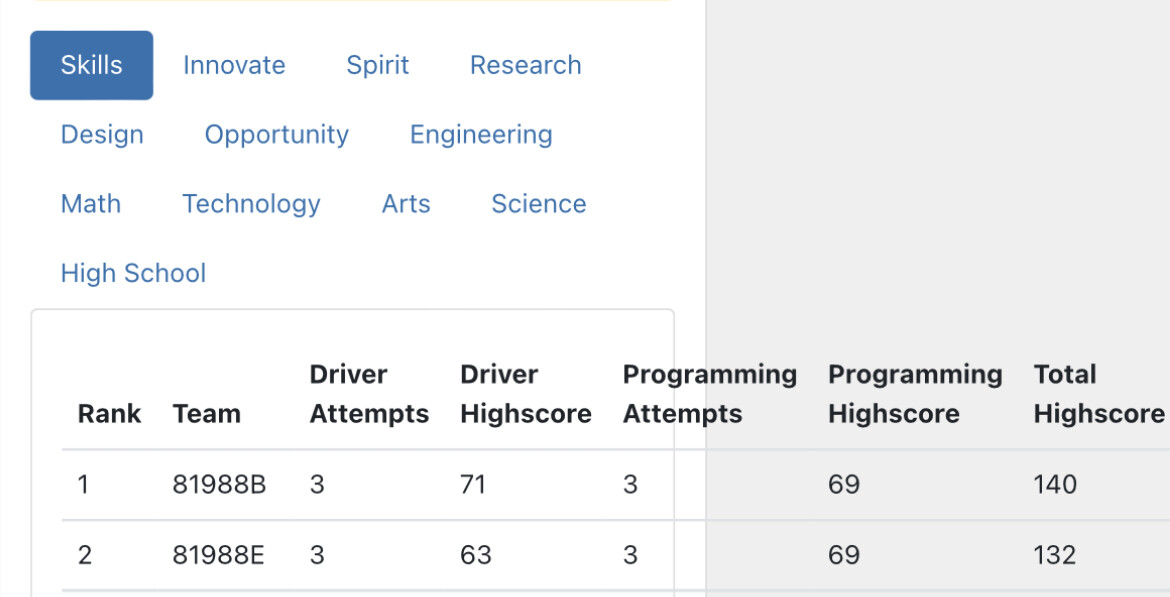Click team 81988E in the table

[x=219, y=555]
